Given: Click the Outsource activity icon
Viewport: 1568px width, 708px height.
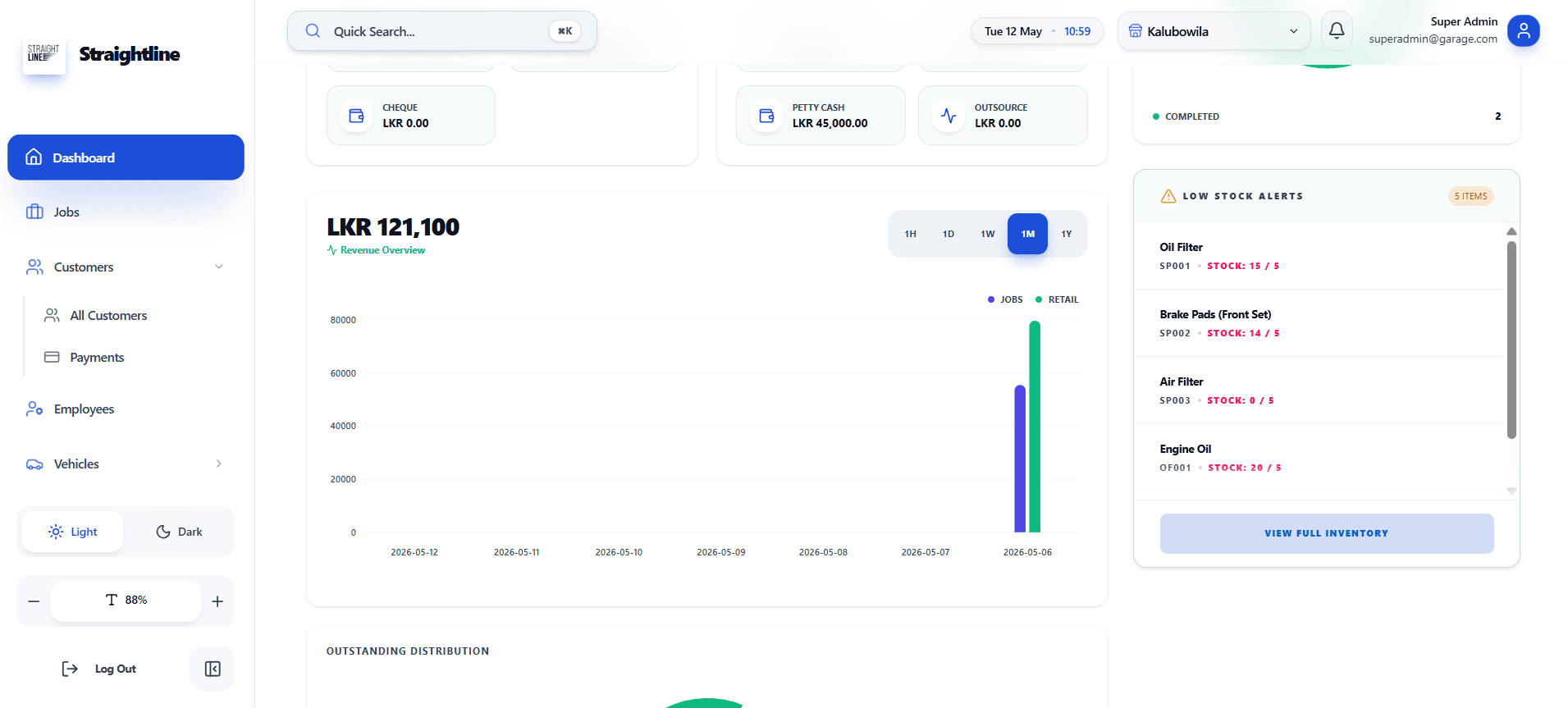Looking at the screenshot, I should click(949, 116).
